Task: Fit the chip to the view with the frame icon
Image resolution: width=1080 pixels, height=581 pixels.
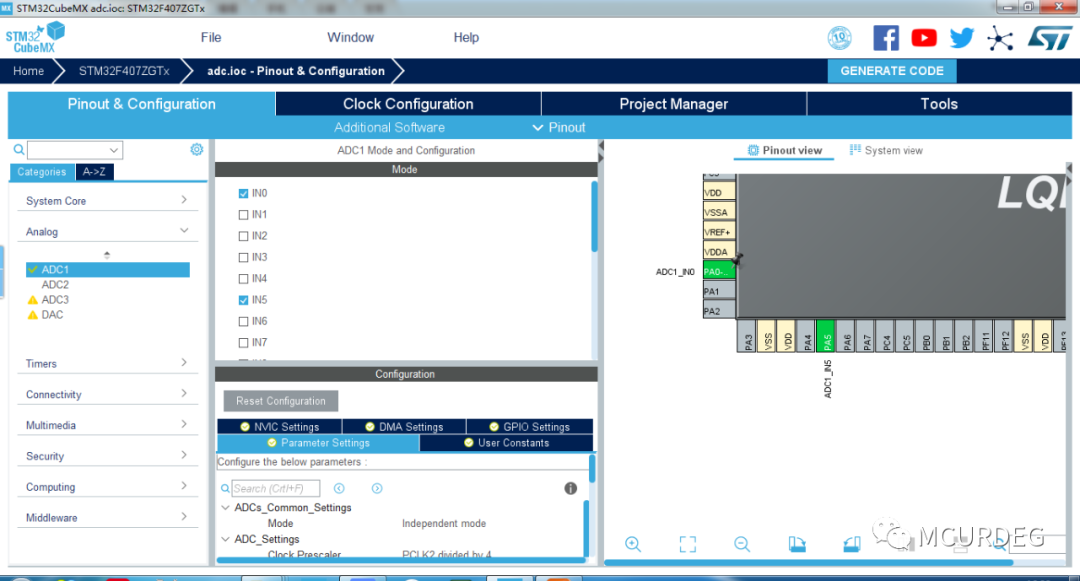Action: (687, 544)
